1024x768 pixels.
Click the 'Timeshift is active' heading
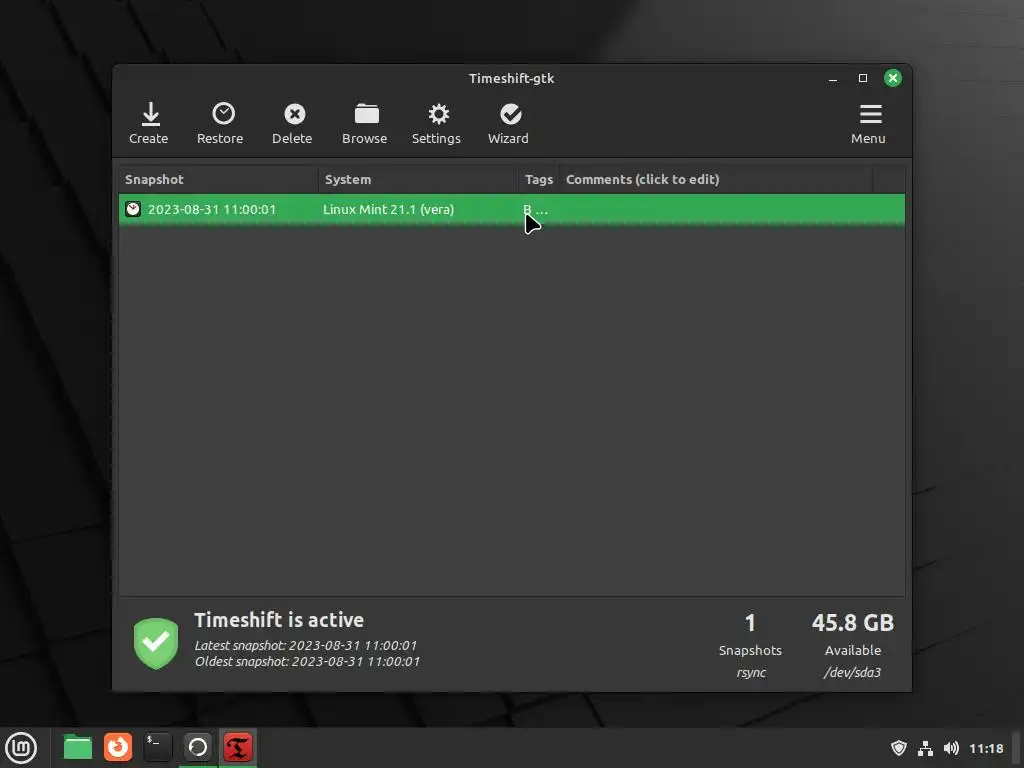coord(279,620)
